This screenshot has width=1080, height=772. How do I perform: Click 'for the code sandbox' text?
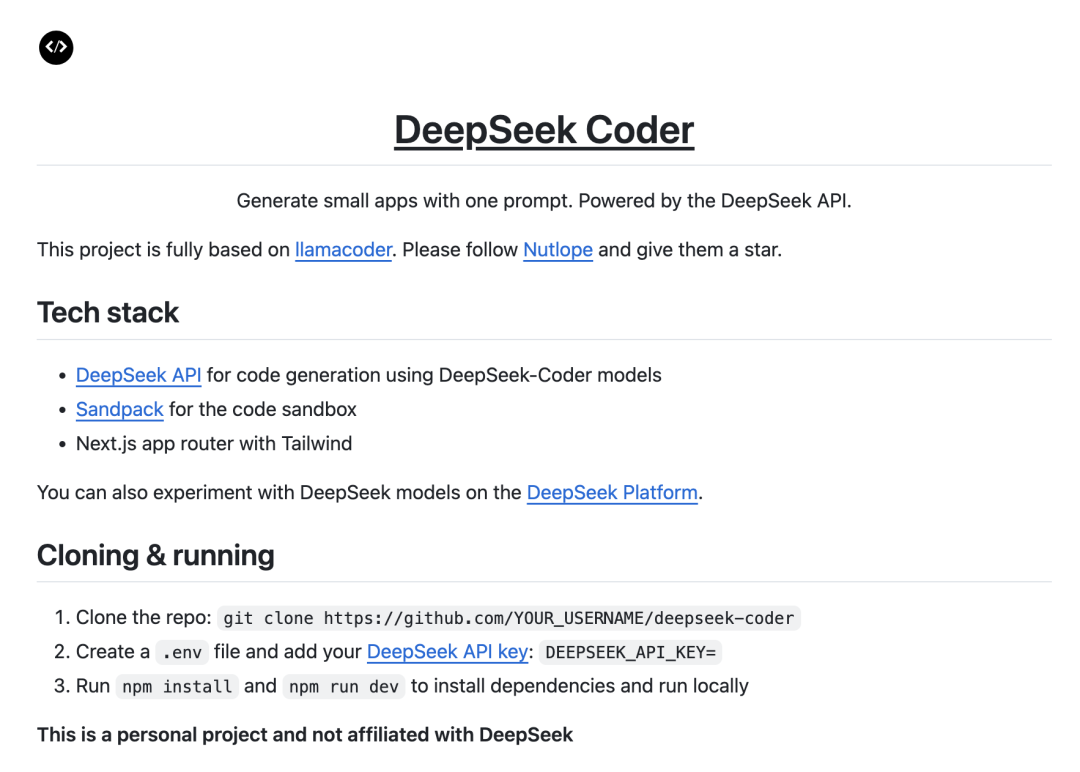click(x=263, y=409)
